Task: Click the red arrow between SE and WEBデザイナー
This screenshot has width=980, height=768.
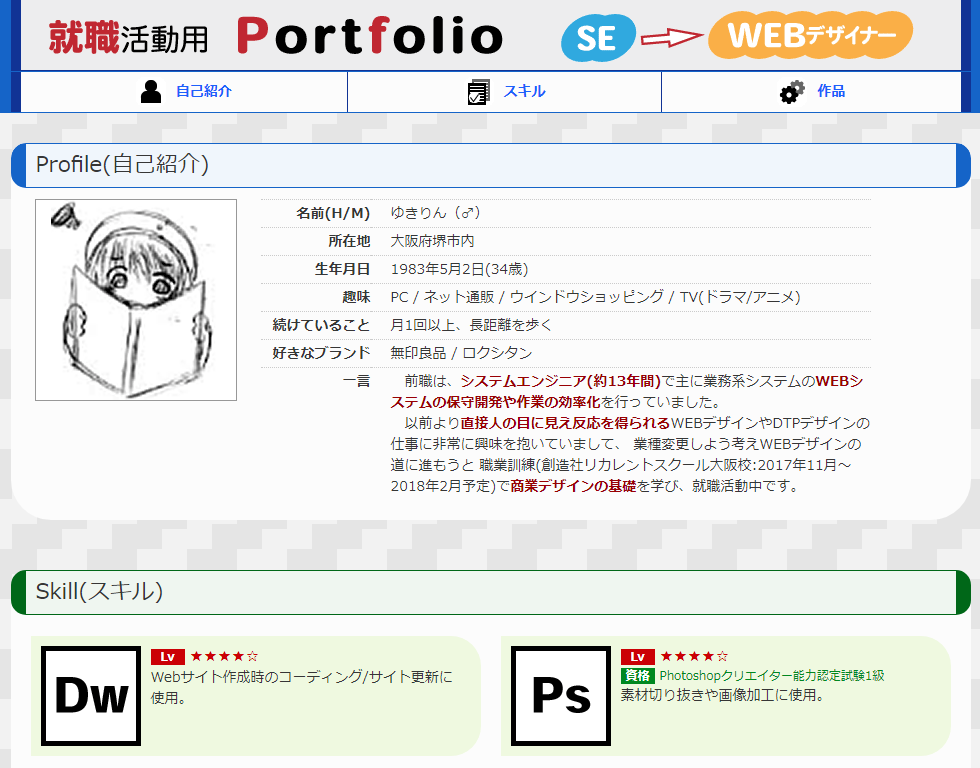Action: pyautogui.click(x=671, y=38)
